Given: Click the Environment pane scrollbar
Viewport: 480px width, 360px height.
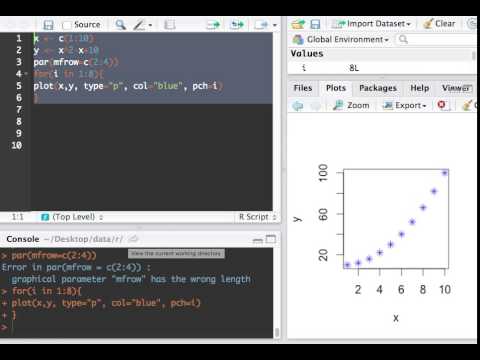Looking at the screenshot, I should click(x=474, y=55).
